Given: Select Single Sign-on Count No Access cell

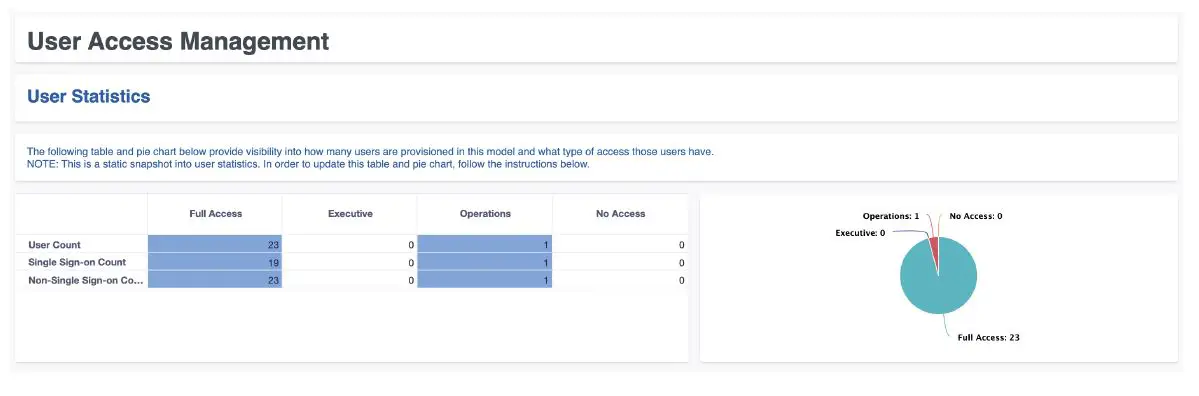Looking at the screenshot, I should click(620, 262).
